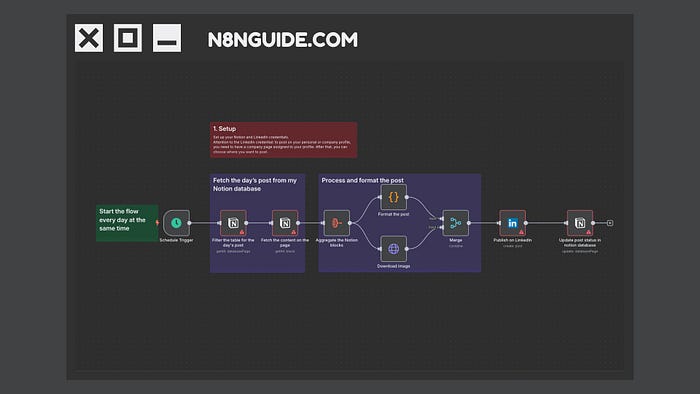This screenshot has width=700, height=394.
Task: Click the 'Merge' node label
Action: tap(455, 240)
